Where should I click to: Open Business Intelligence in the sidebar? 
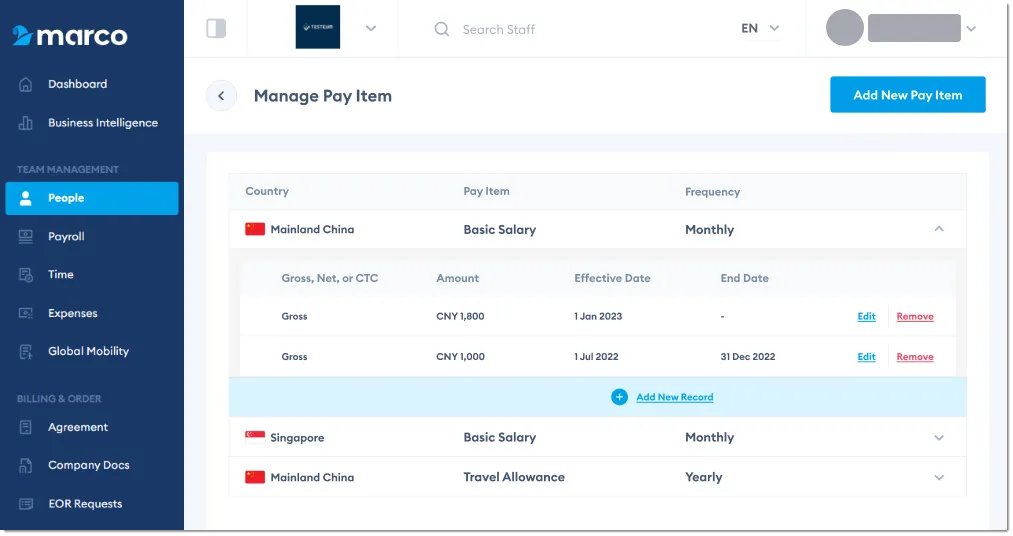(x=103, y=123)
